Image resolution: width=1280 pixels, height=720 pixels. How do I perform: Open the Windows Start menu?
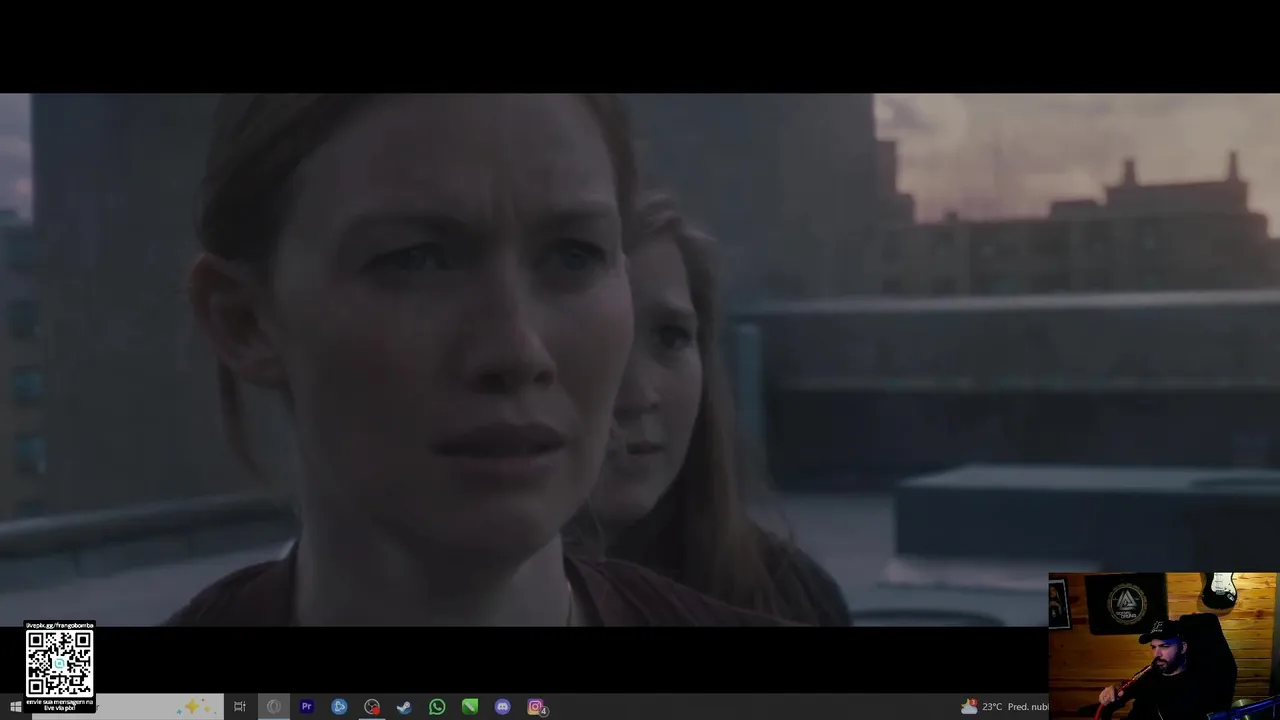[x=15, y=707]
